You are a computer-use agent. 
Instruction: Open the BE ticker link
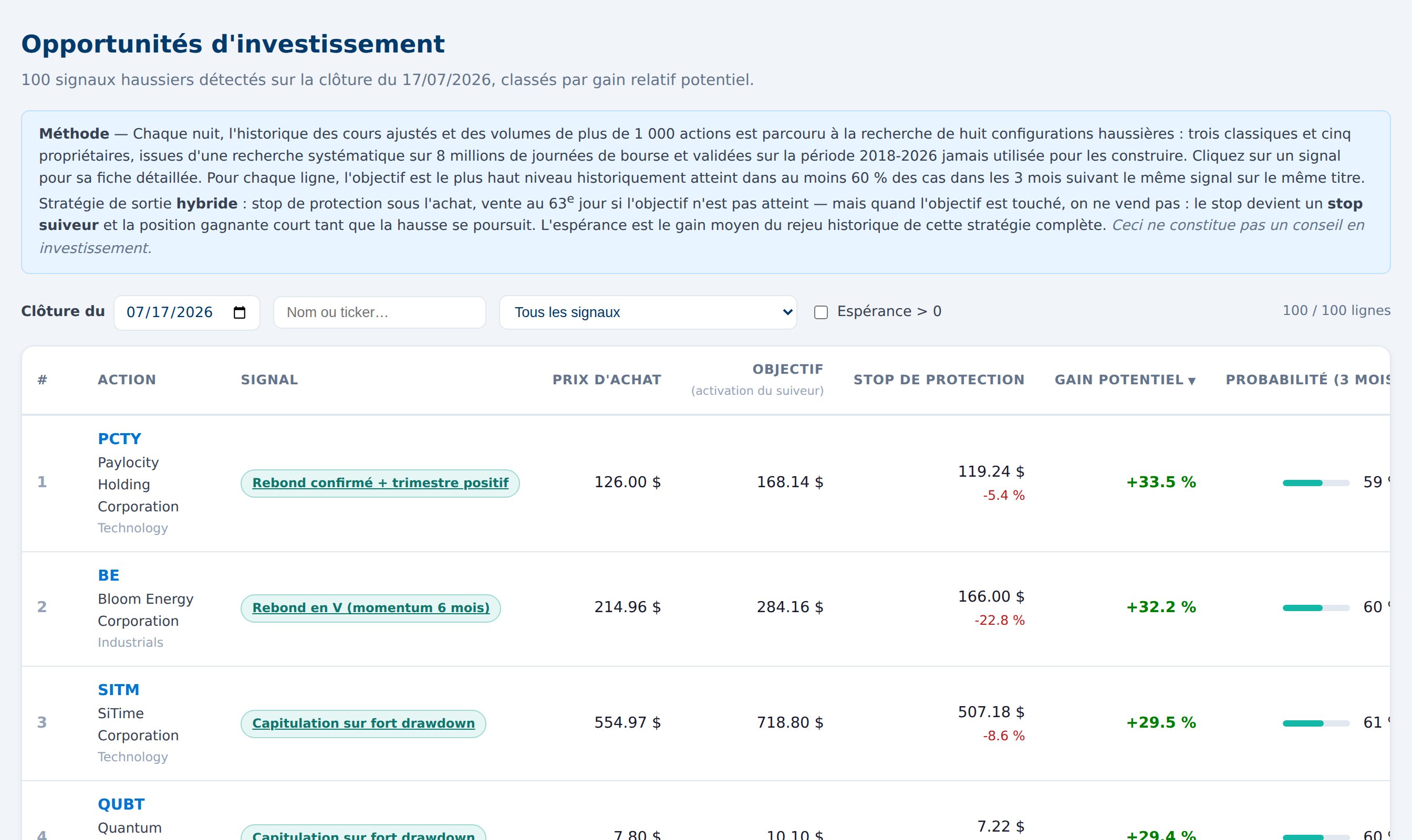coord(109,575)
